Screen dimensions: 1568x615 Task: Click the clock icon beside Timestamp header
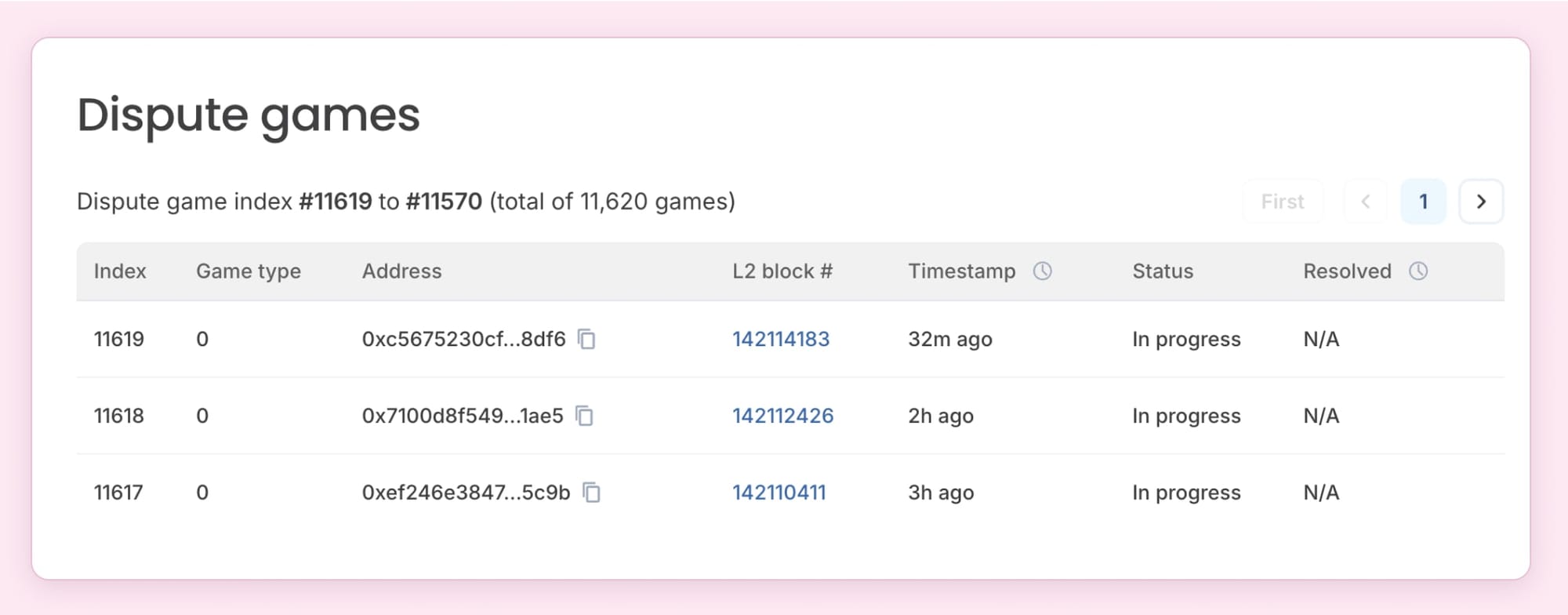(1043, 271)
